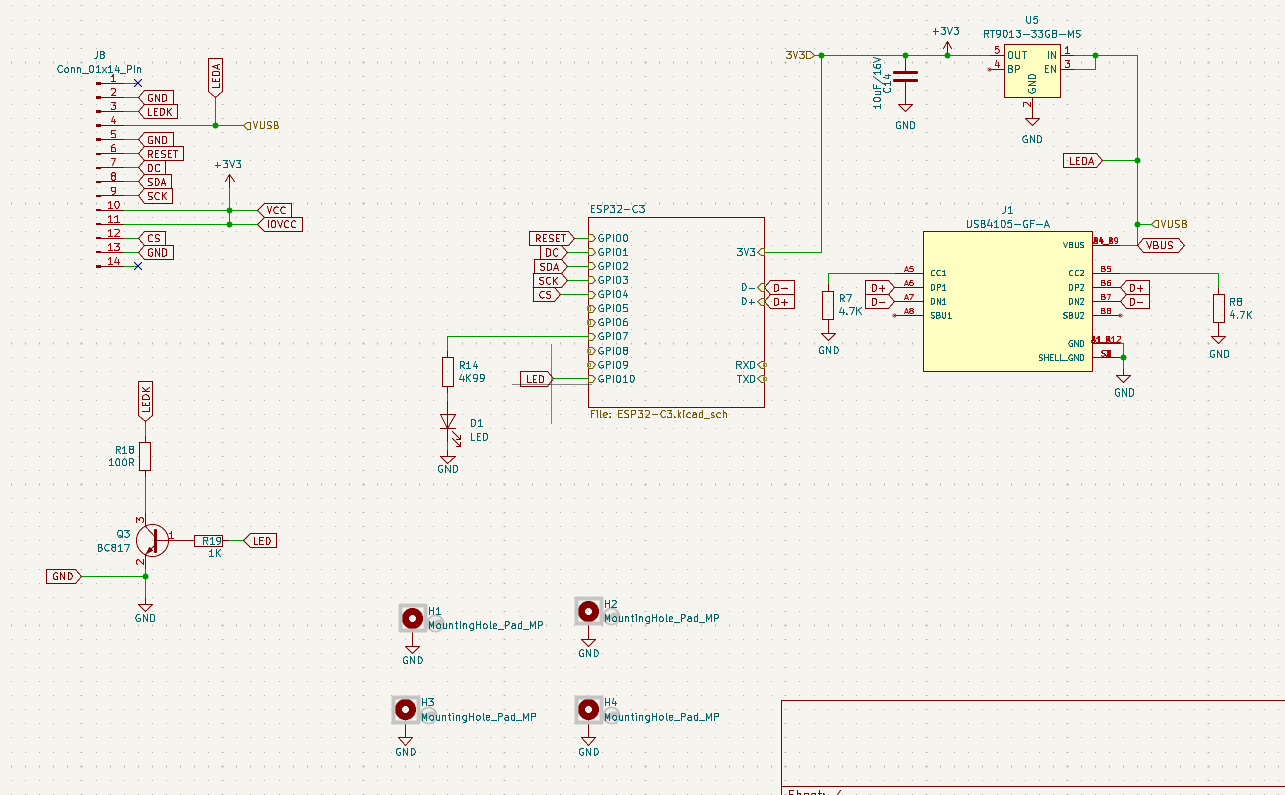Select the IOVCC global label

coord(280,224)
